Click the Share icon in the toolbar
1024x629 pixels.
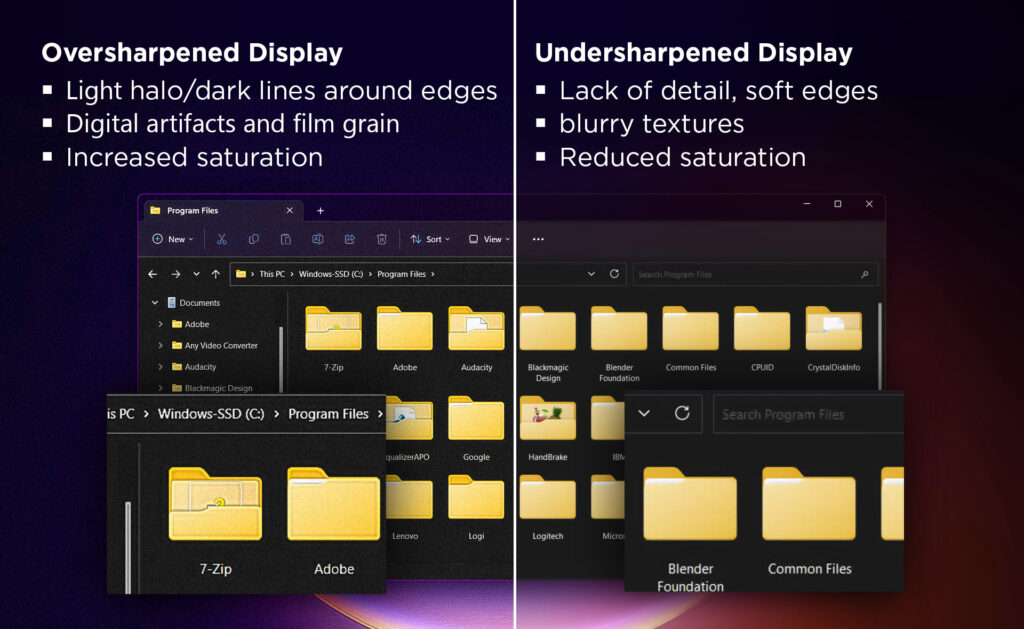tap(350, 239)
